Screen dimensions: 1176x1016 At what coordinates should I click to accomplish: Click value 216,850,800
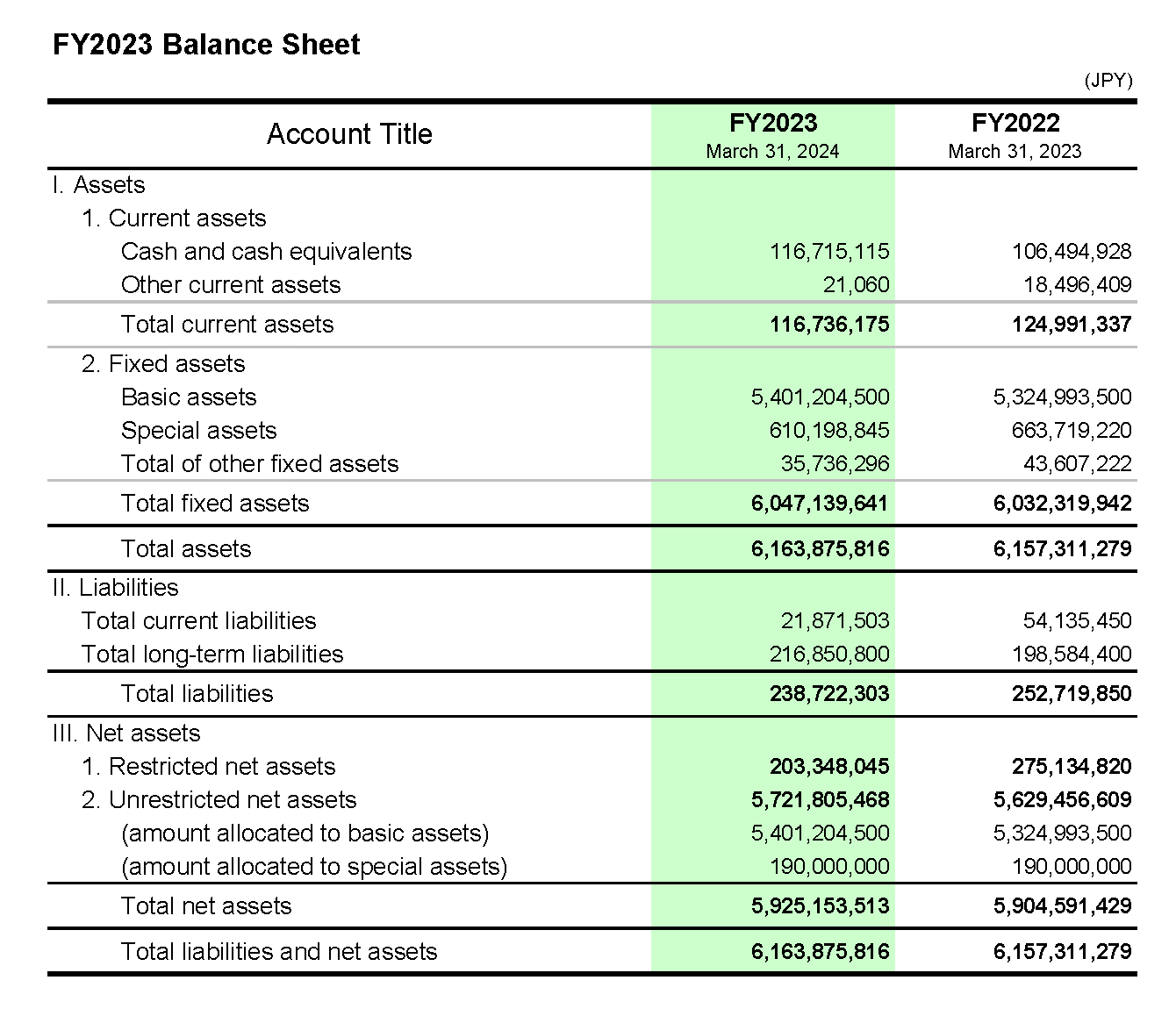829,655
